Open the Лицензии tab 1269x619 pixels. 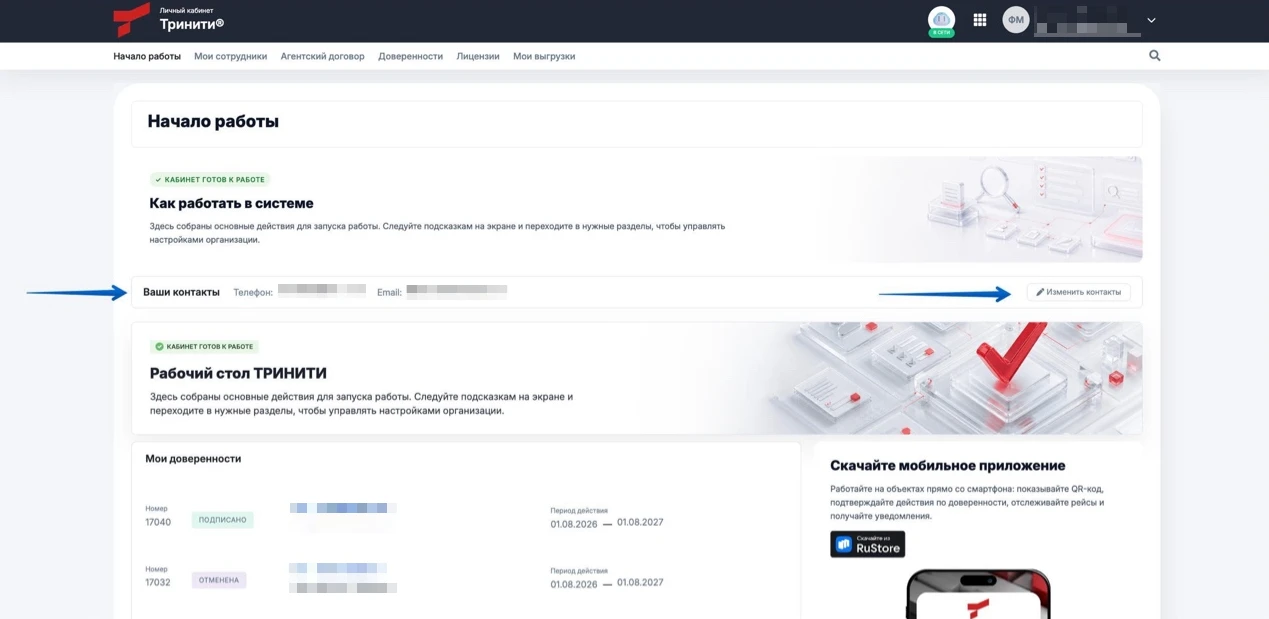478,56
